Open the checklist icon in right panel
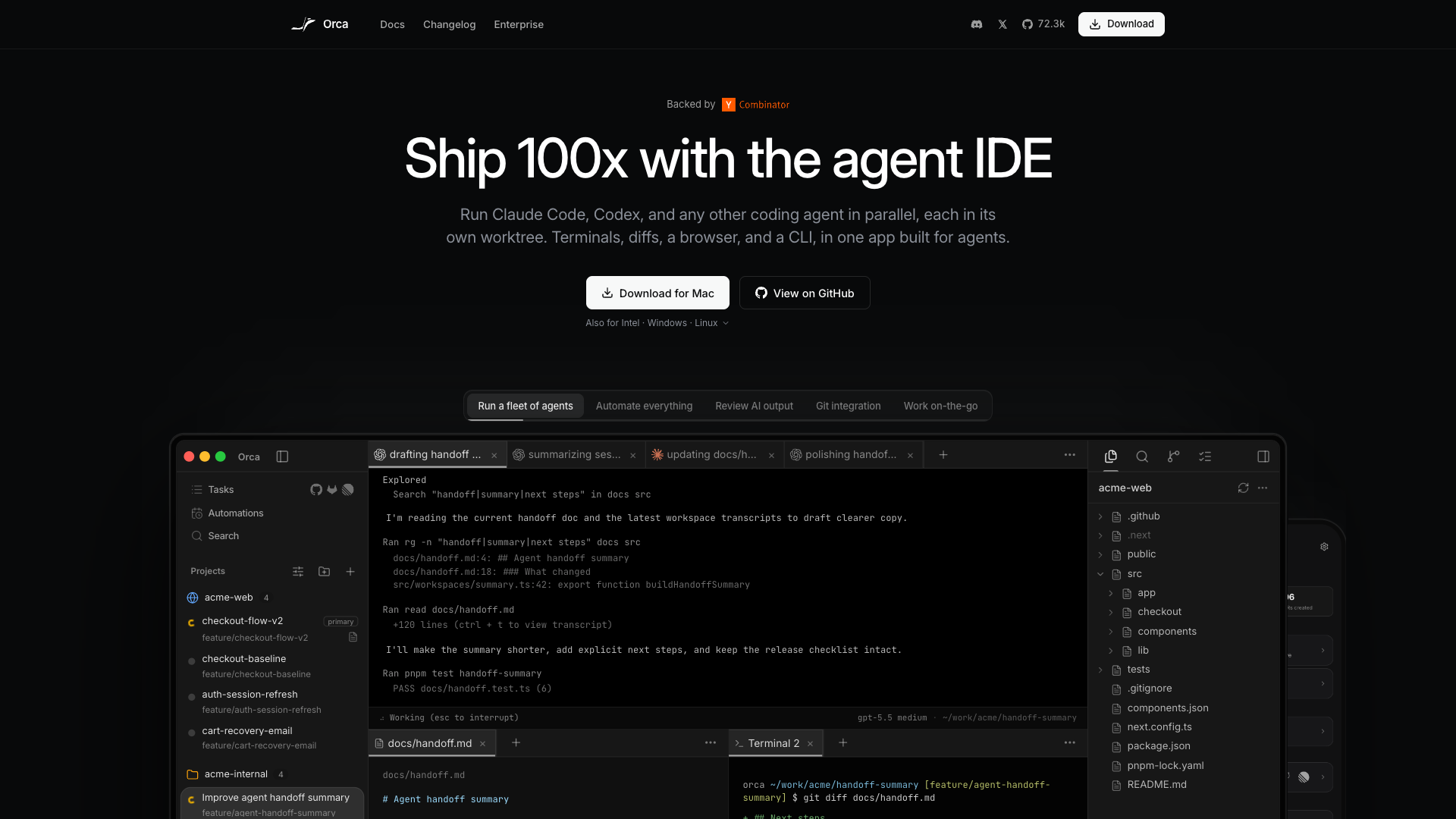1456x819 pixels. (x=1205, y=457)
